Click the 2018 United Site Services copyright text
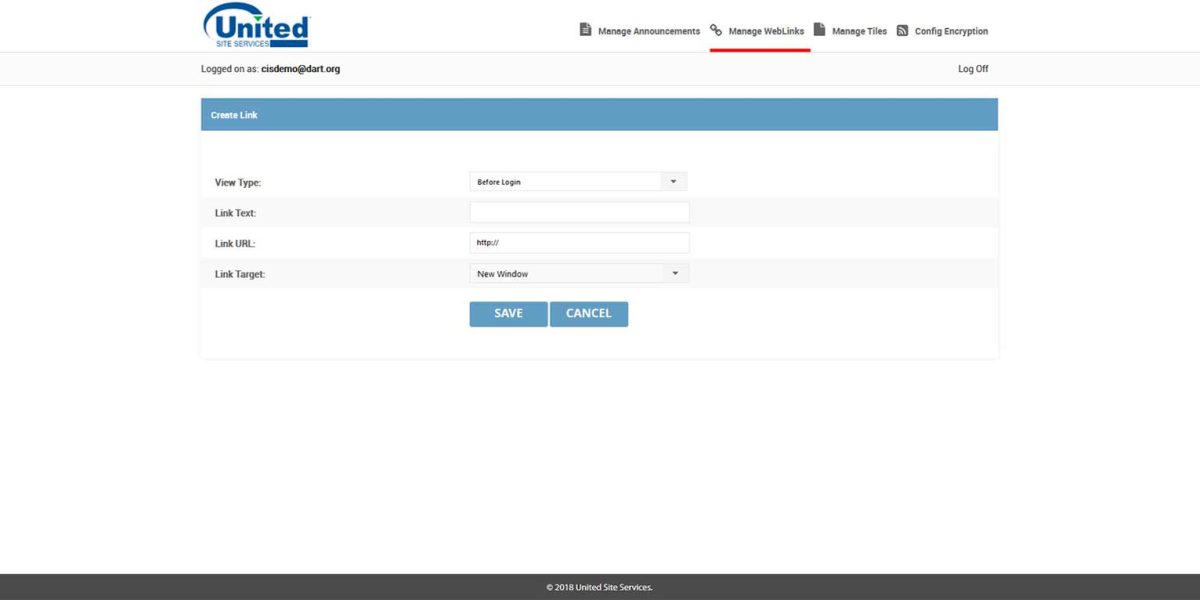This screenshot has height=600, width=1200. pyautogui.click(x=599, y=587)
